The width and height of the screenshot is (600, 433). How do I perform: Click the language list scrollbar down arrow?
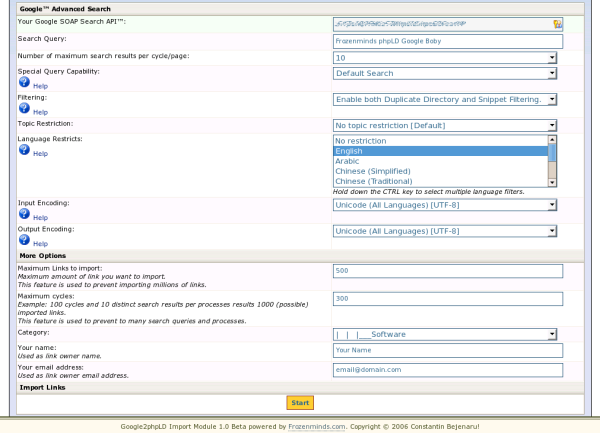coord(553,181)
